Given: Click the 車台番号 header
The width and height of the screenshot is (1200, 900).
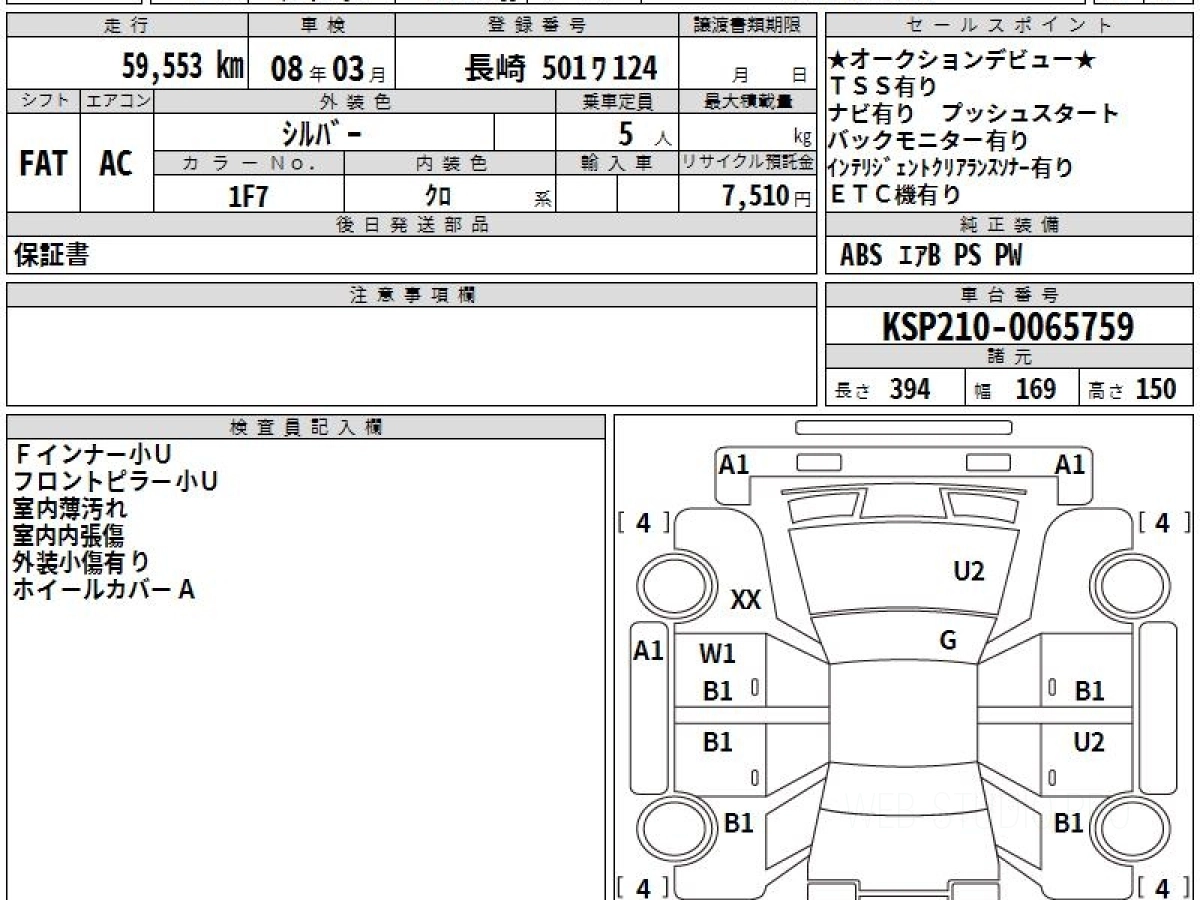Looking at the screenshot, I should click(1010, 295).
